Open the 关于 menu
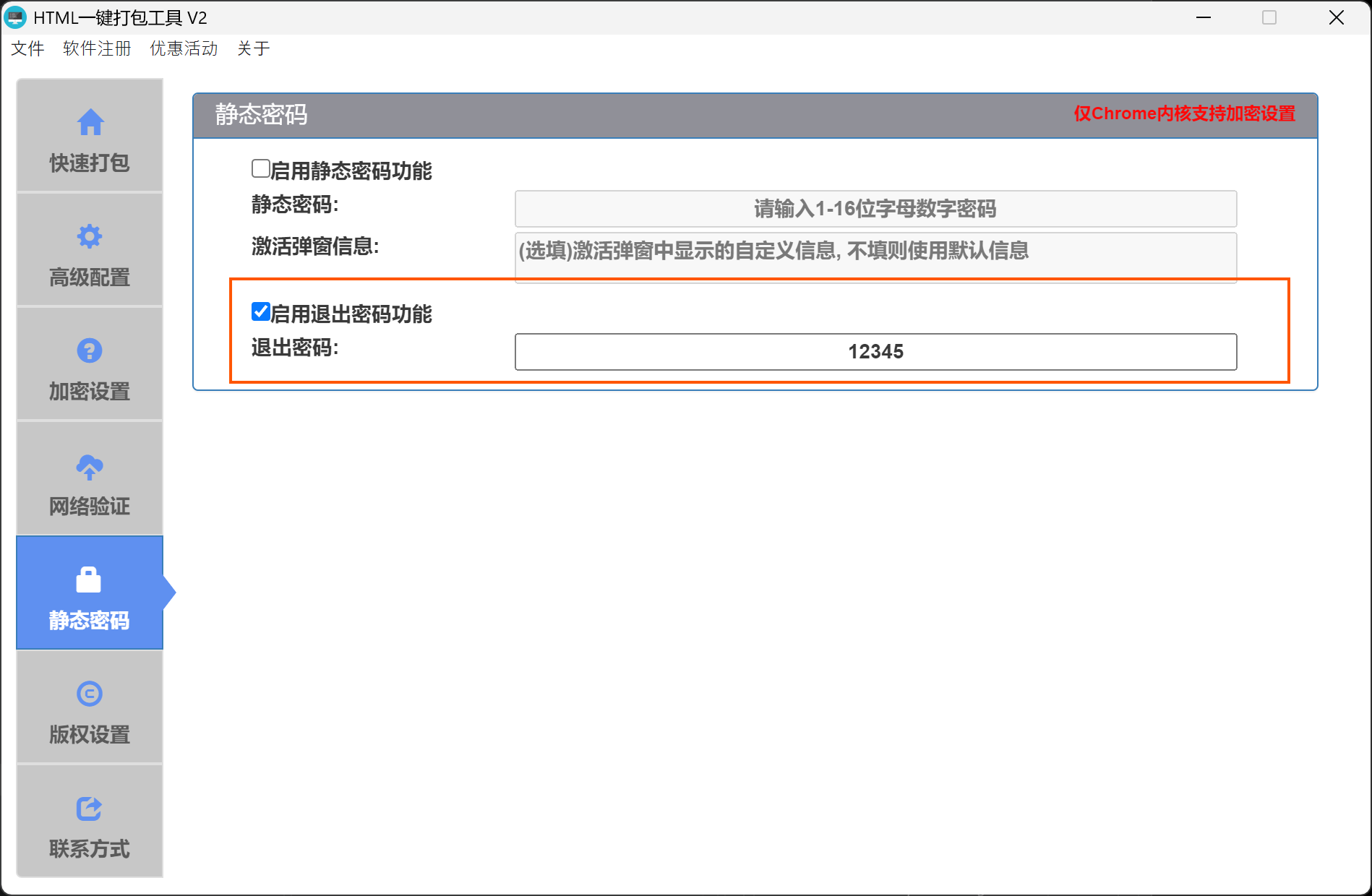The image size is (1372, 896). click(x=253, y=48)
